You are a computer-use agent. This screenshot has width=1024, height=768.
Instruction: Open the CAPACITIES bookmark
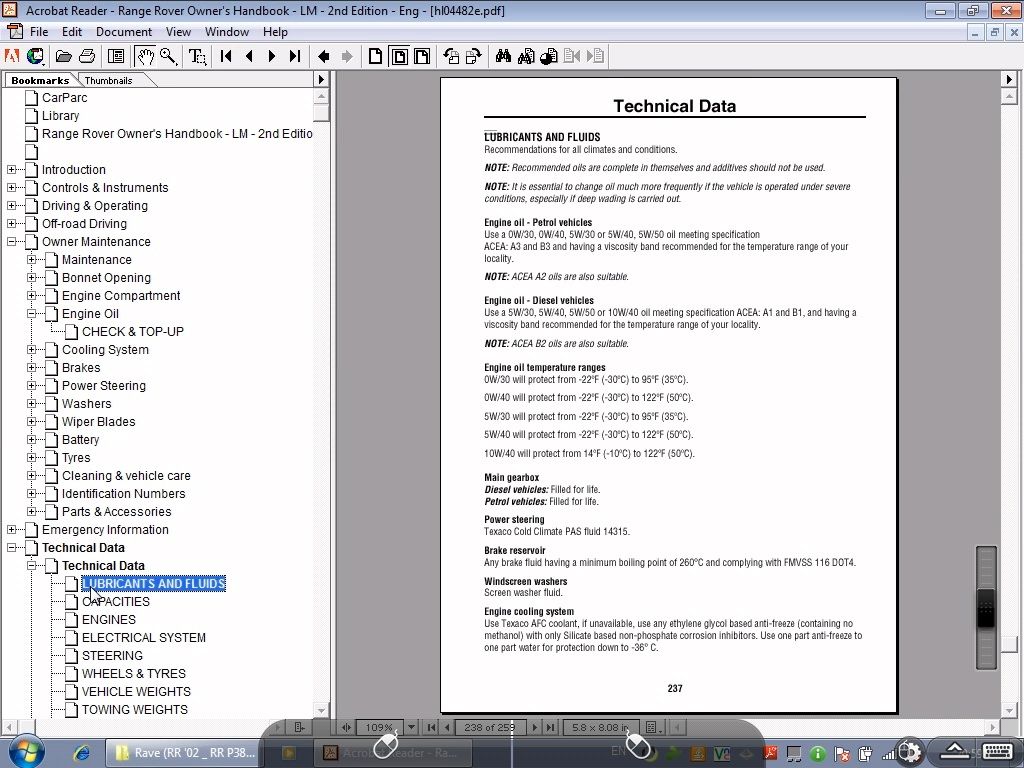[x=116, y=601]
